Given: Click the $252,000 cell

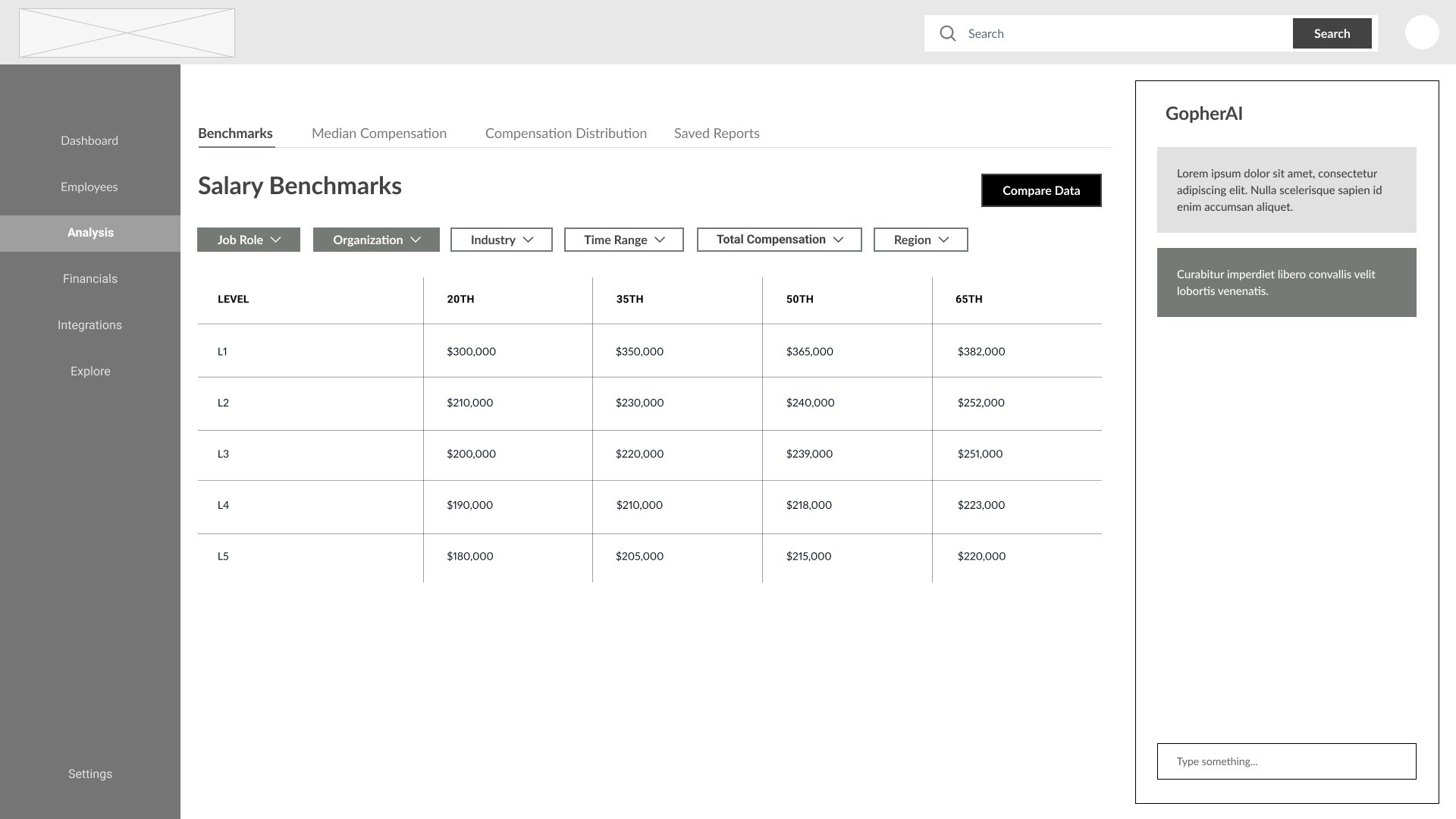Looking at the screenshot, I should coord(981,403).
